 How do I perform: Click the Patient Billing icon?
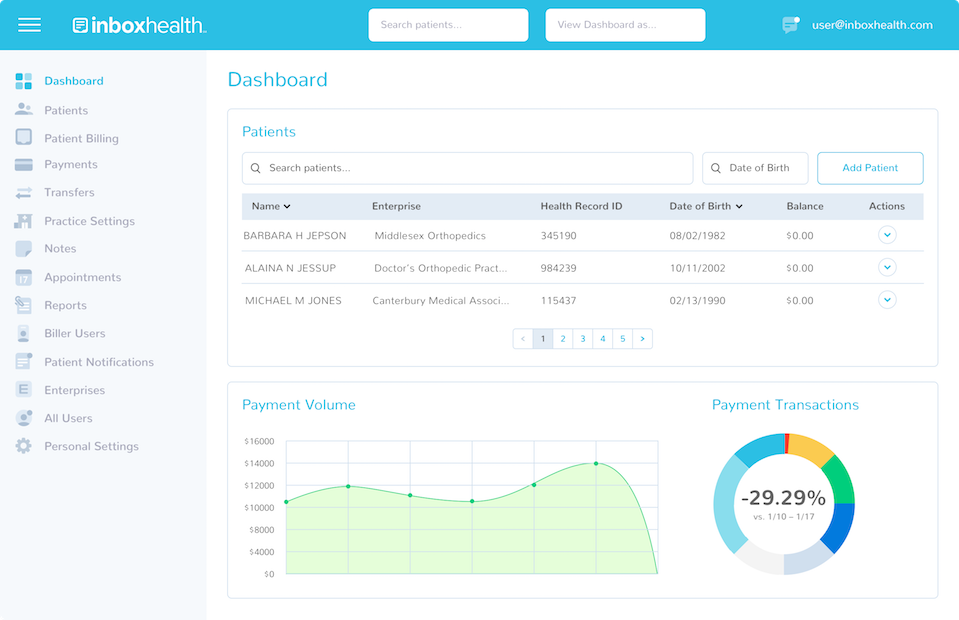(x=24, y=137)
